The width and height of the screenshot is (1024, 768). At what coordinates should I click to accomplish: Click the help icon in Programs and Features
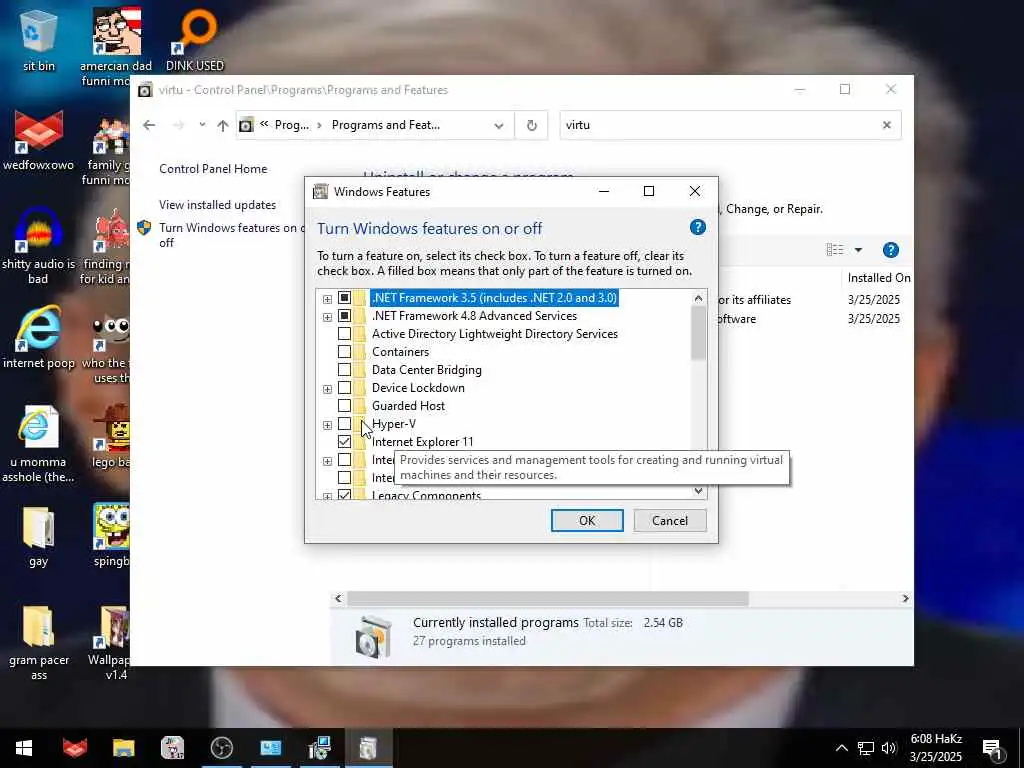click(x=891, y=250)
